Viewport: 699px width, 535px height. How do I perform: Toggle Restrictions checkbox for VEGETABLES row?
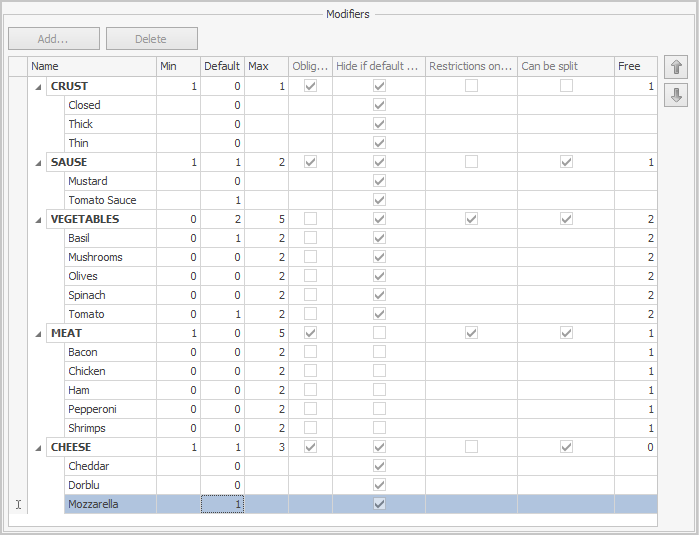click(471, 220)
